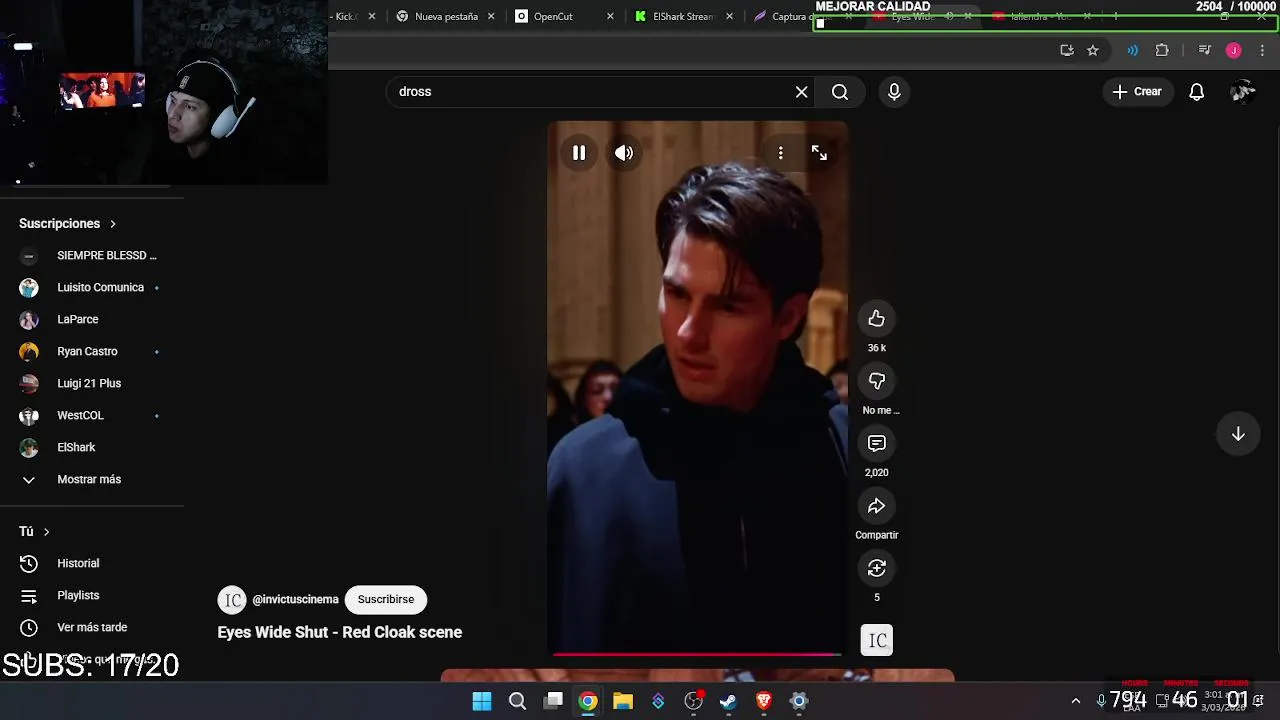Screen dimensions: 1280x720
Task: Click the install/cast icon in address bar
Action: 1067,50
